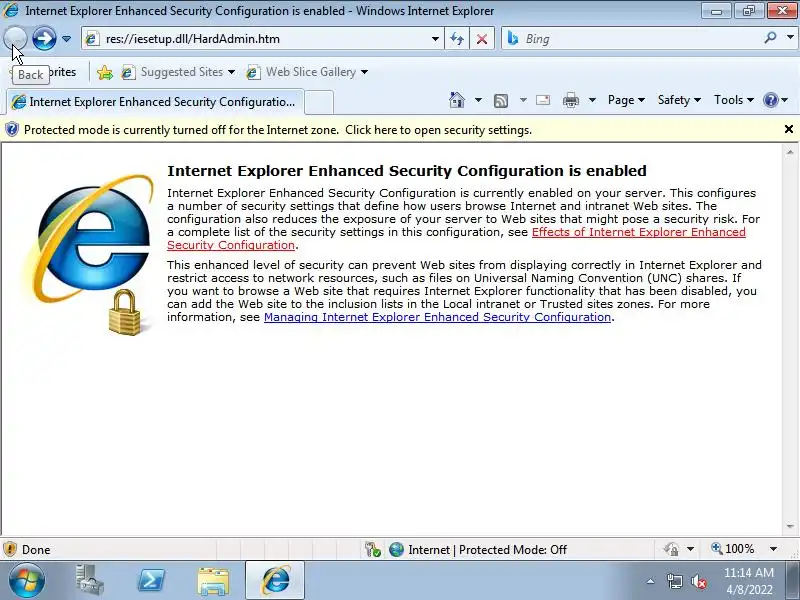Image resolution: width=800 pixels, height=600 pixels.
Task: Click the network status tray icon
Action: [674, 581]
